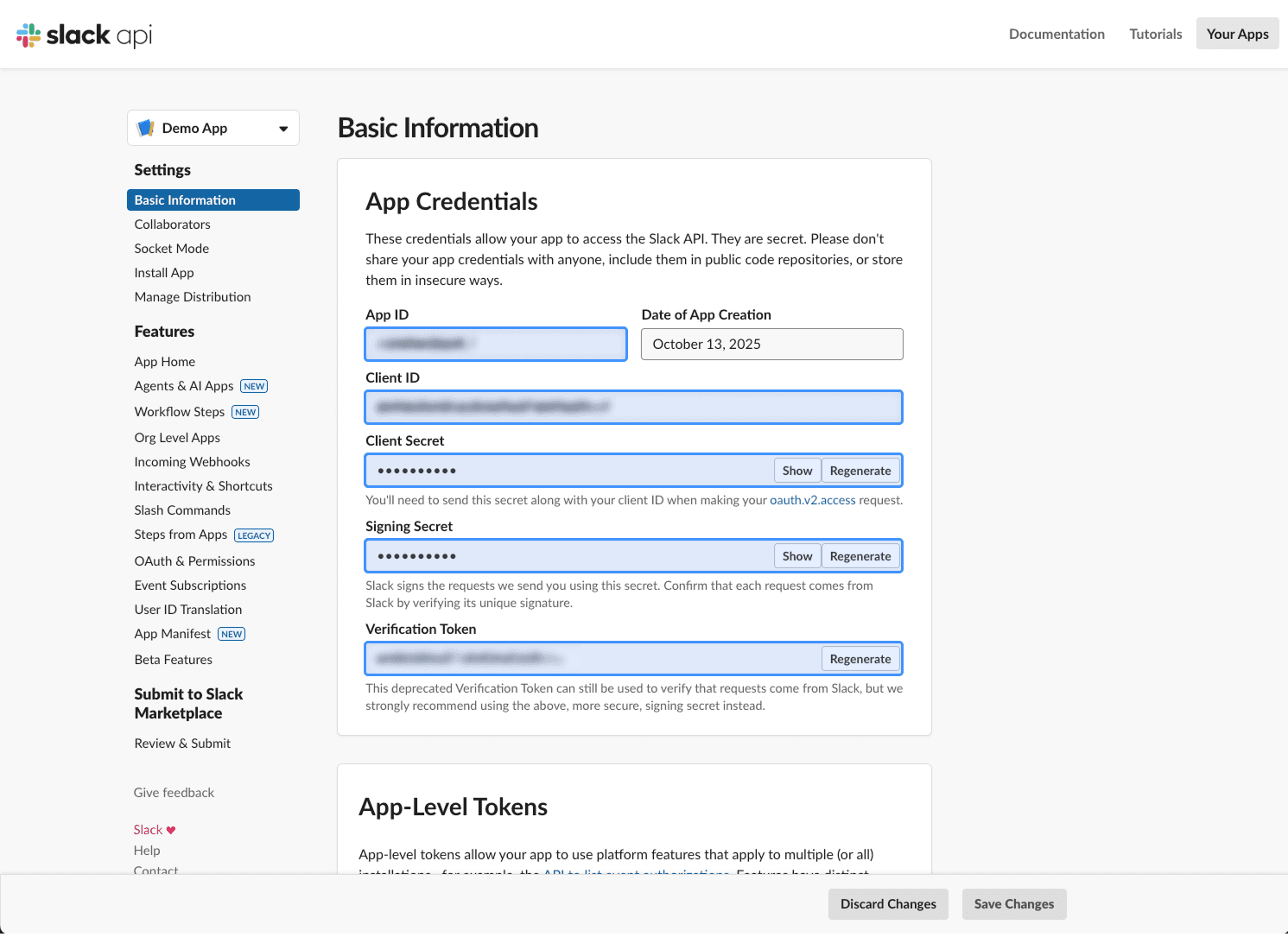This screenshot has width=1288, height=937.
Task: Open Workflow Steps feature
Action: (x=180, y=412)
